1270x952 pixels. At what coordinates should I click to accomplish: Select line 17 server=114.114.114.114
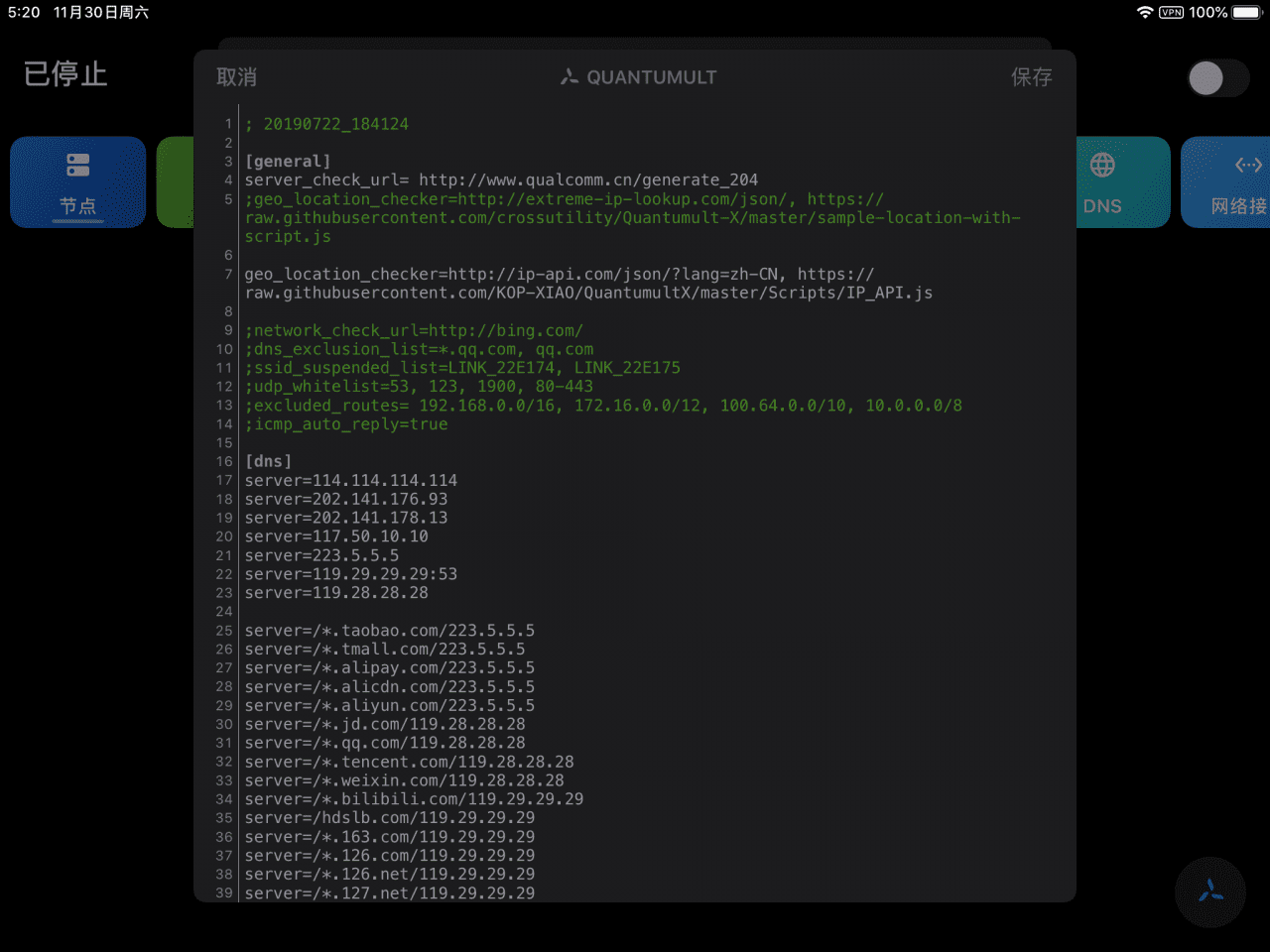(351, 480)
